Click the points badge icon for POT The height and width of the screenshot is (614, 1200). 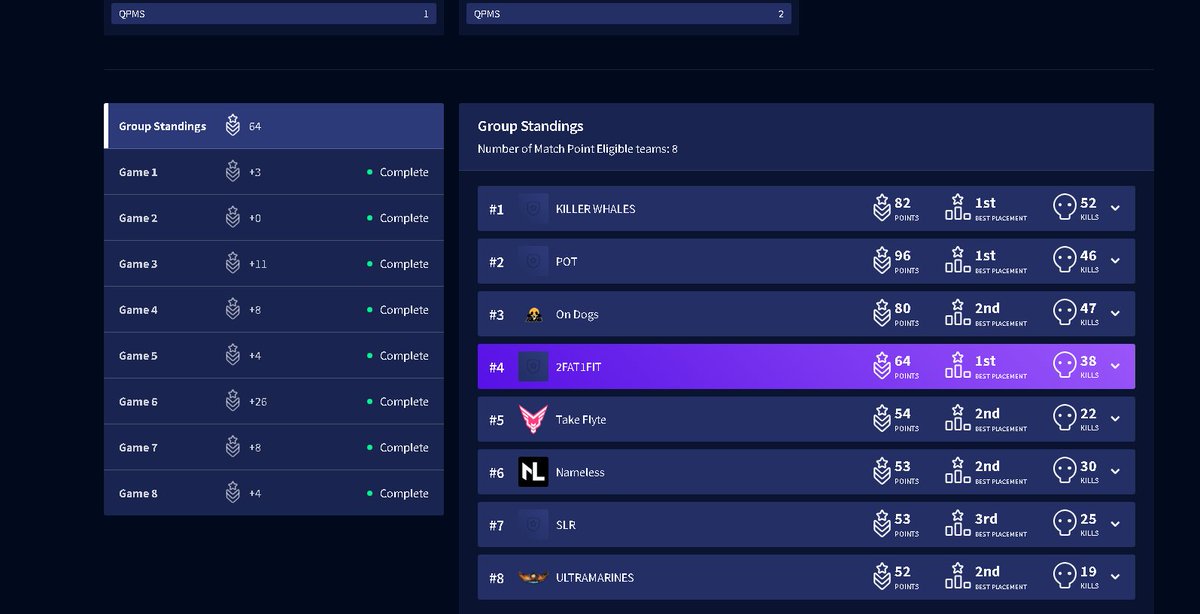coord(881,260)
